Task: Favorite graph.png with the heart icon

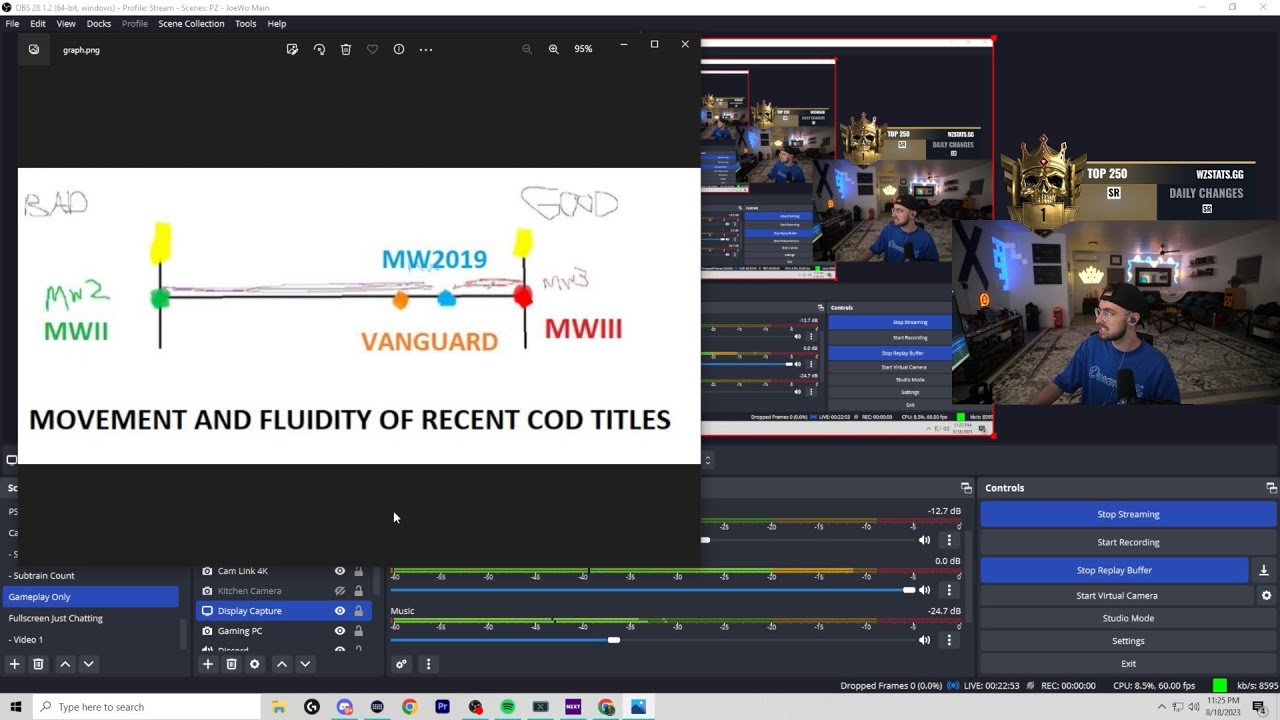Action: tap(372, 49)
